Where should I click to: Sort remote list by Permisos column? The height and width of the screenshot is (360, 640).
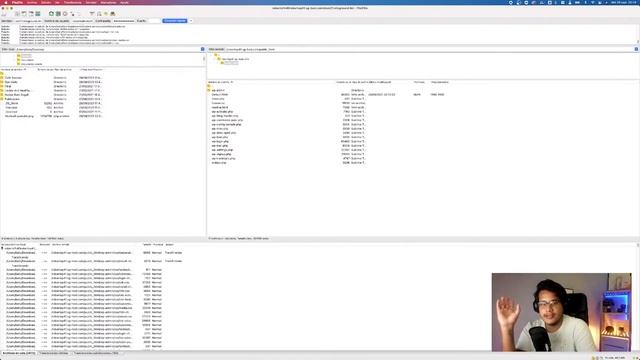[419, 82]
